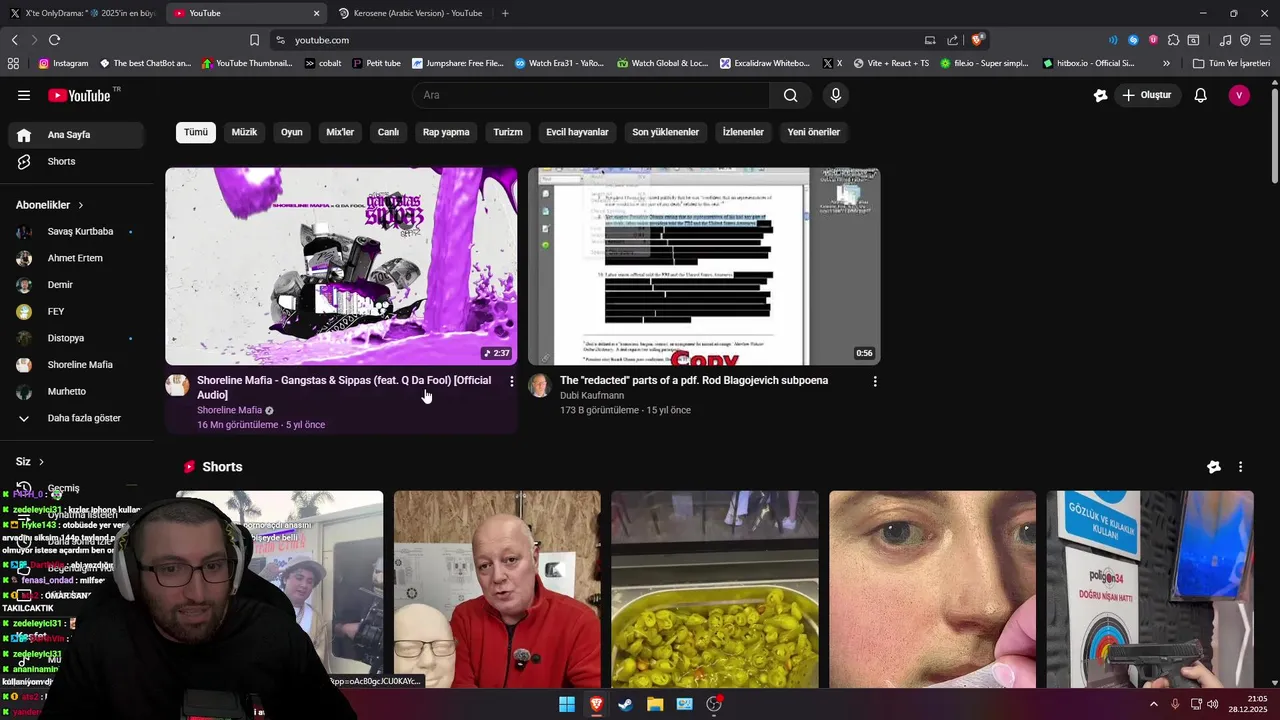The height and width of the screenshot is (720, 1280).
Task: Open Demir subscription channel
Action: 76,285
